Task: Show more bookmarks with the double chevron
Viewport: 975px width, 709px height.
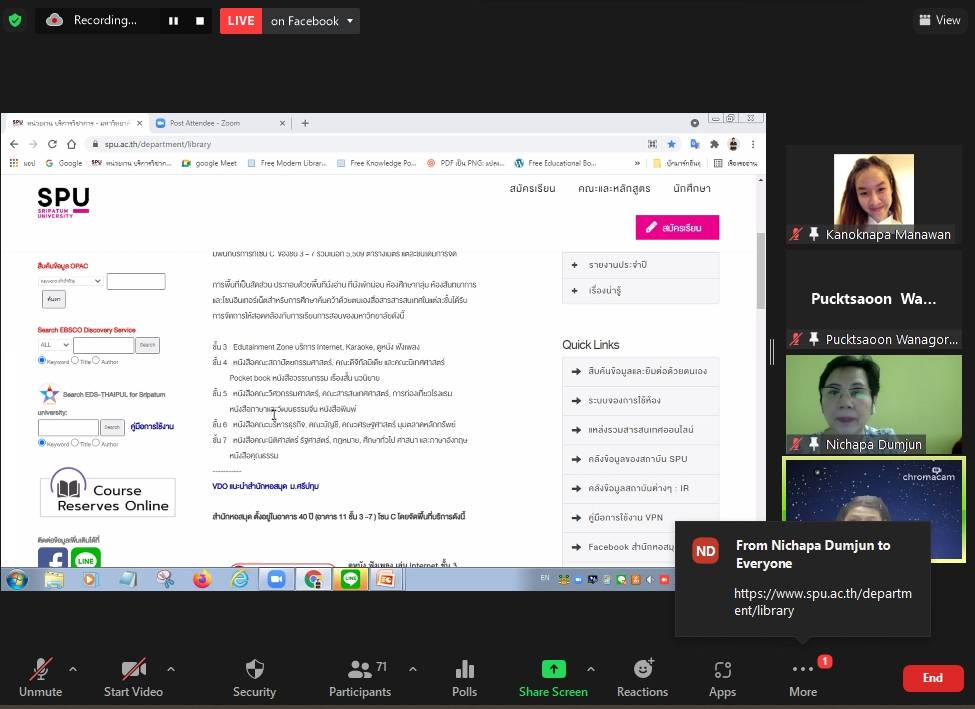Action: pos(637,164)
